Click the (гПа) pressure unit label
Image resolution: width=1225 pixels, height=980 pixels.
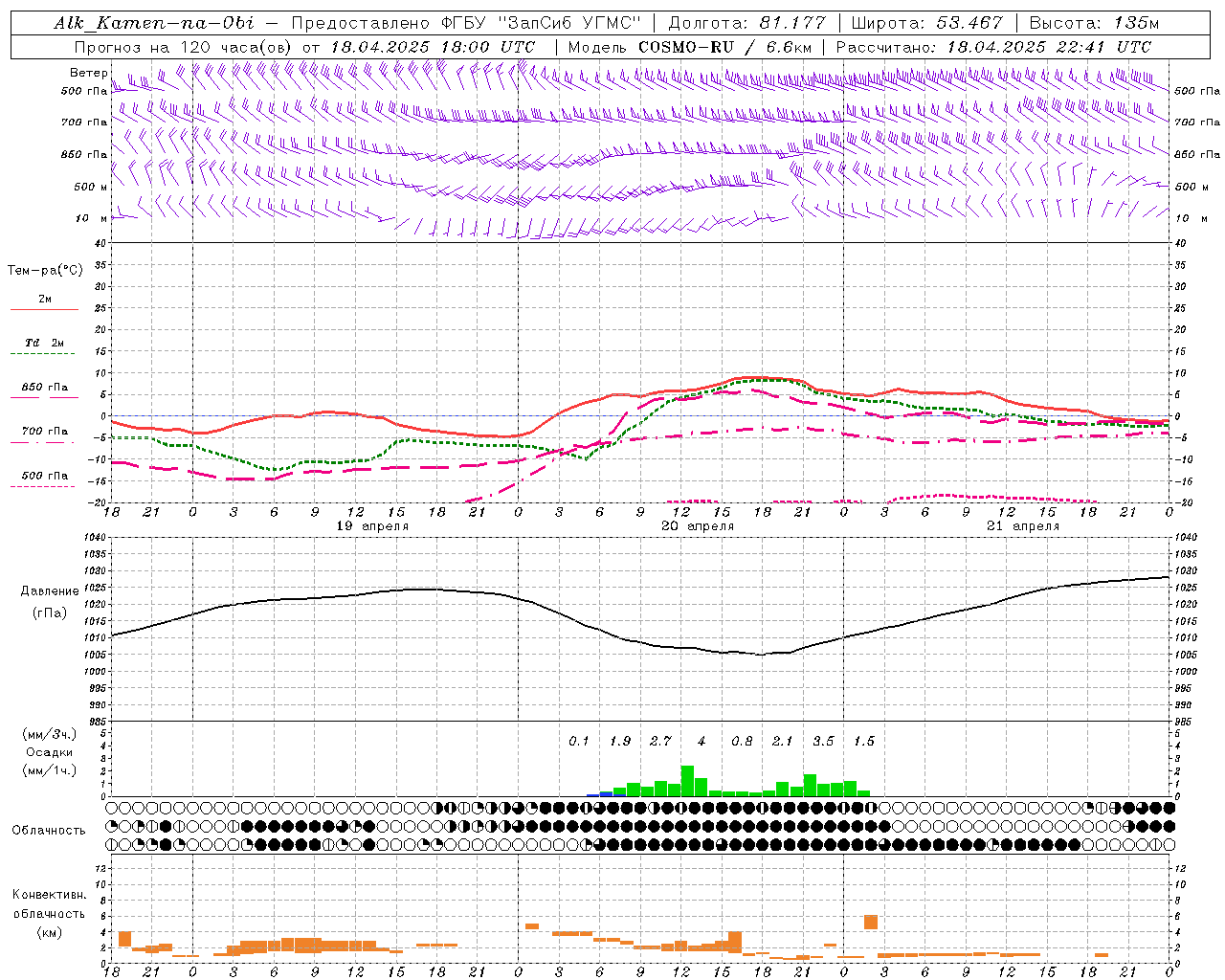point(50,613)
